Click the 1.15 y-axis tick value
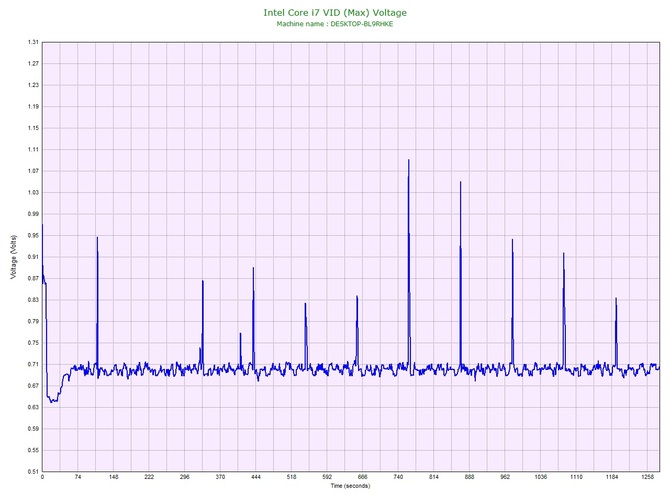670x503 pixels. [33, 128]
